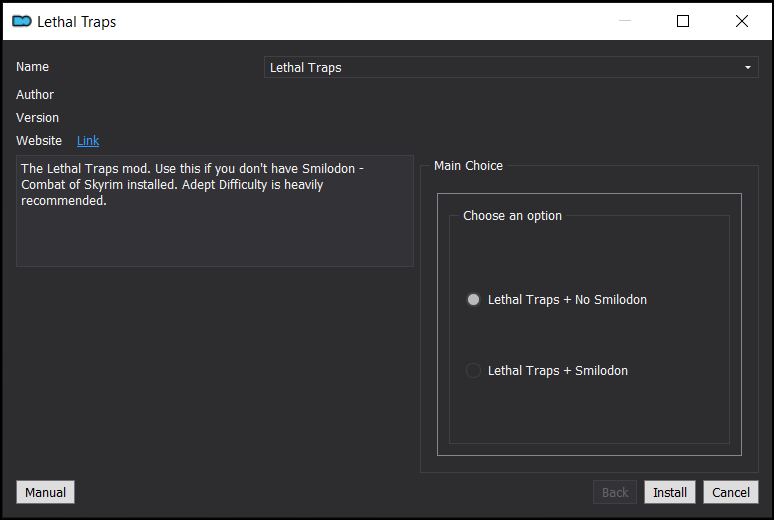Open the Name dropdown arrow

(x=748, y=67)
